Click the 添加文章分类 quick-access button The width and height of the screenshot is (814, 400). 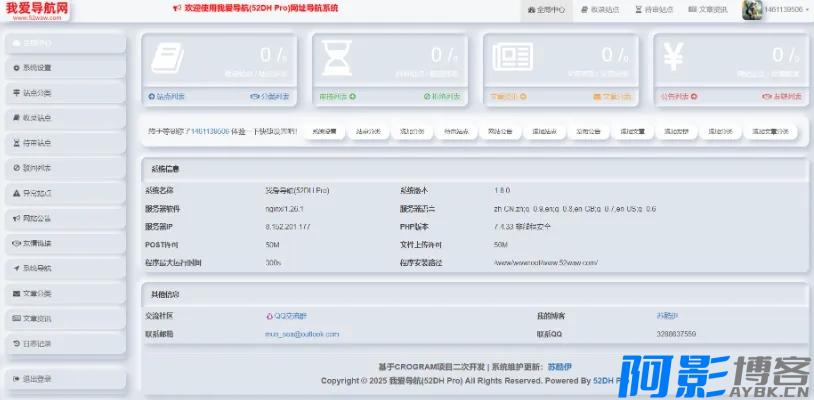[770, 132]
